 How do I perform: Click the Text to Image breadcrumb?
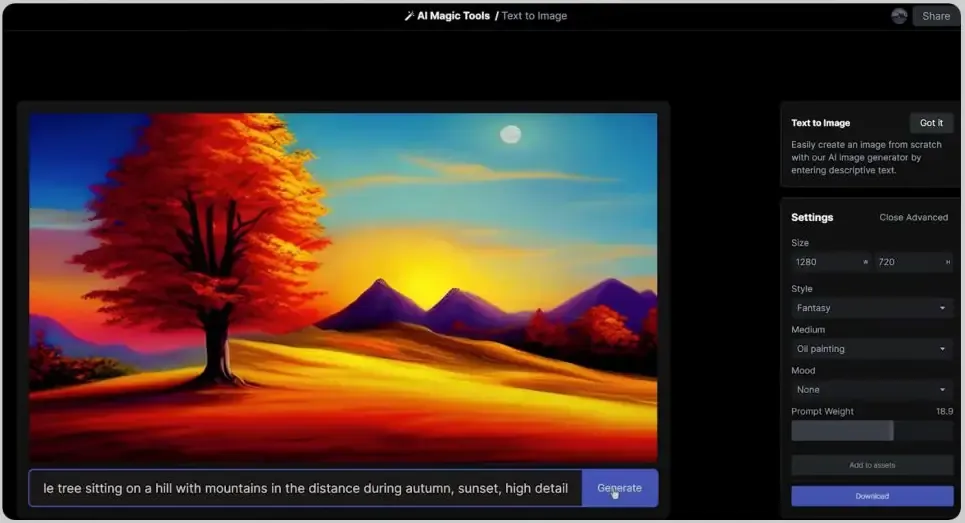[x=534, y=16]
